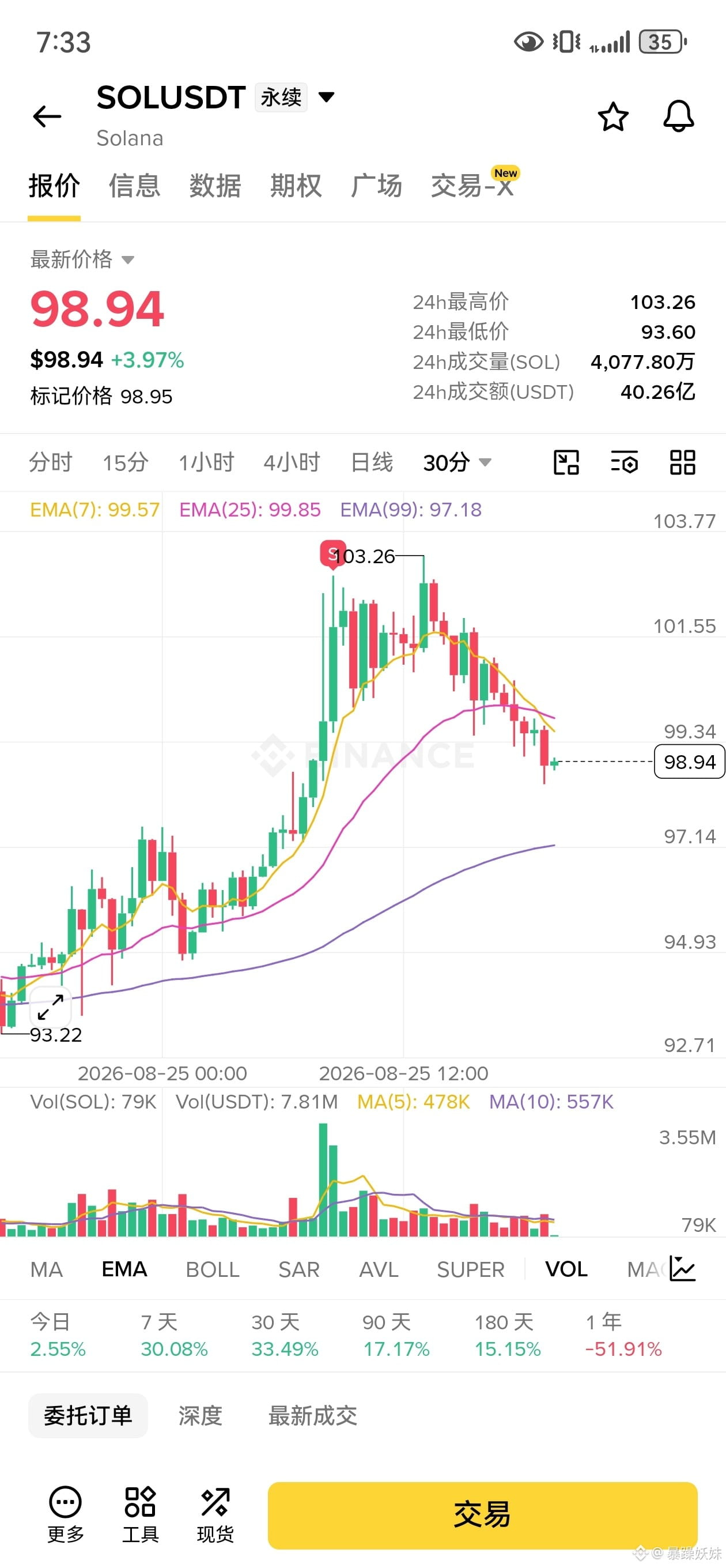Image resolution: width=726 pixels, height=1568 pixels.
Task: Tap the current price tag 98.94 on chart
Action: coord(689,762)
